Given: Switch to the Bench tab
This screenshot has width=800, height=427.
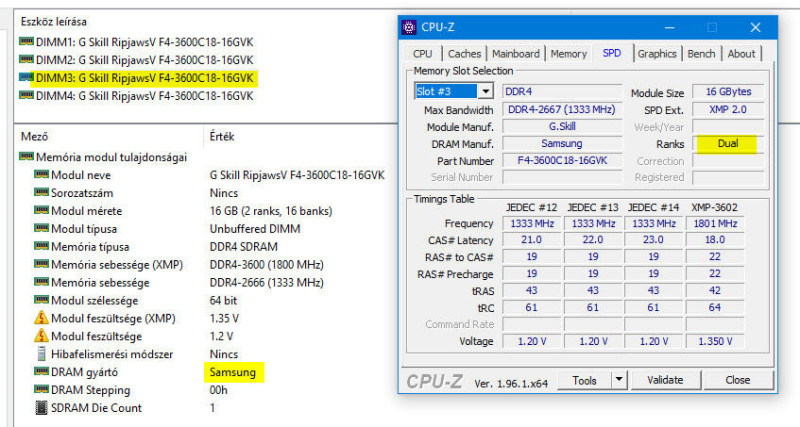Looking at the screenshot, I should click(x=701, y=54).
